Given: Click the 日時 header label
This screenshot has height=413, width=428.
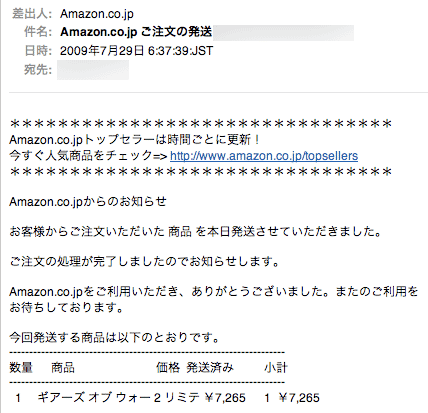Looking at the screenshot, I should (38, 51).
